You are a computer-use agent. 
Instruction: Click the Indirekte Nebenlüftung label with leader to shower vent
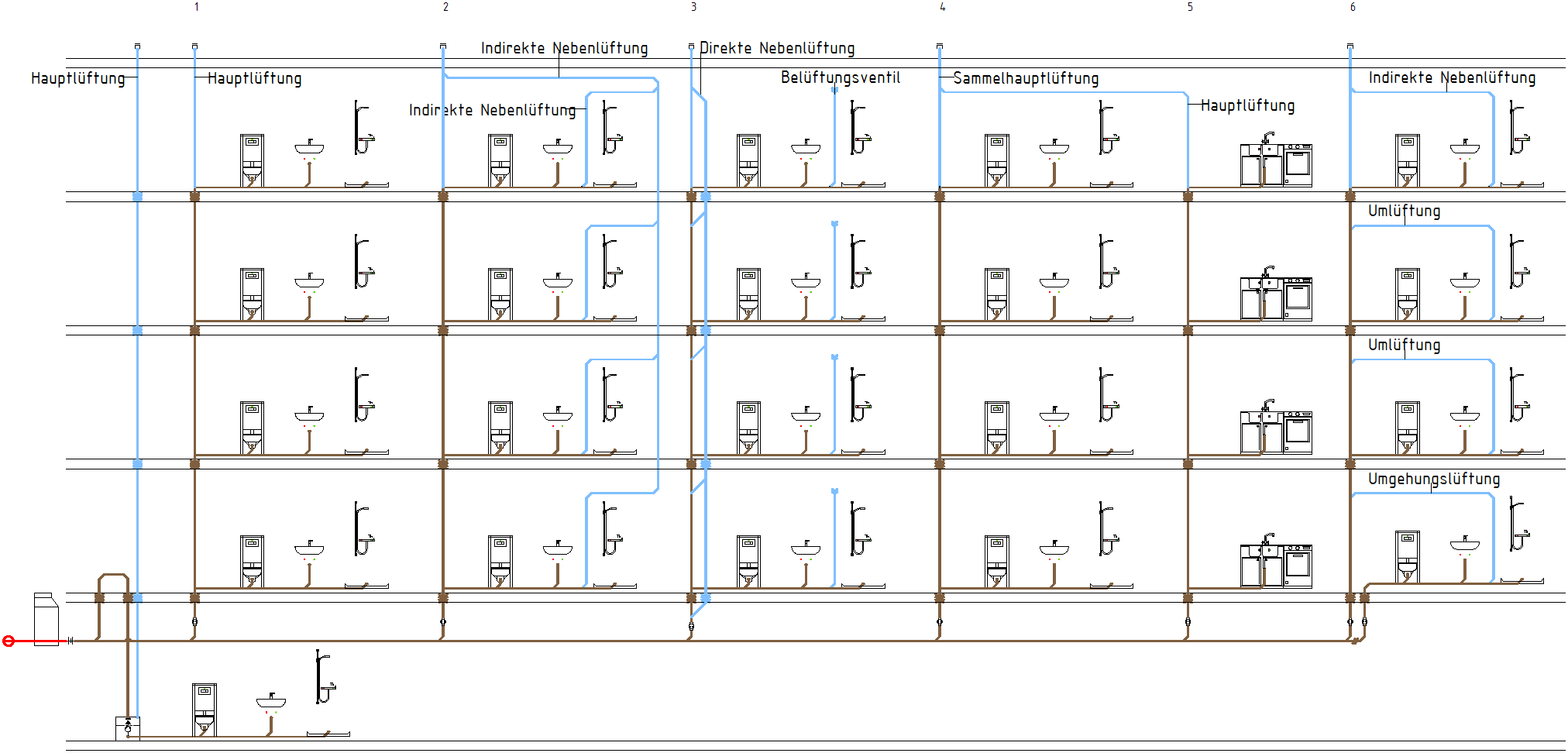[492, 110]
